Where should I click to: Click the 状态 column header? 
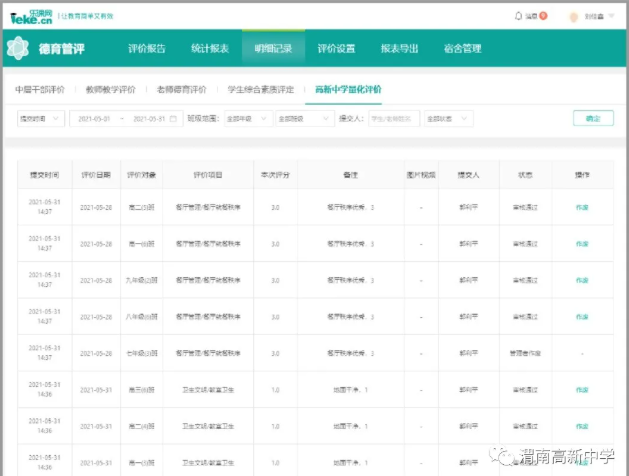[525, 175]
